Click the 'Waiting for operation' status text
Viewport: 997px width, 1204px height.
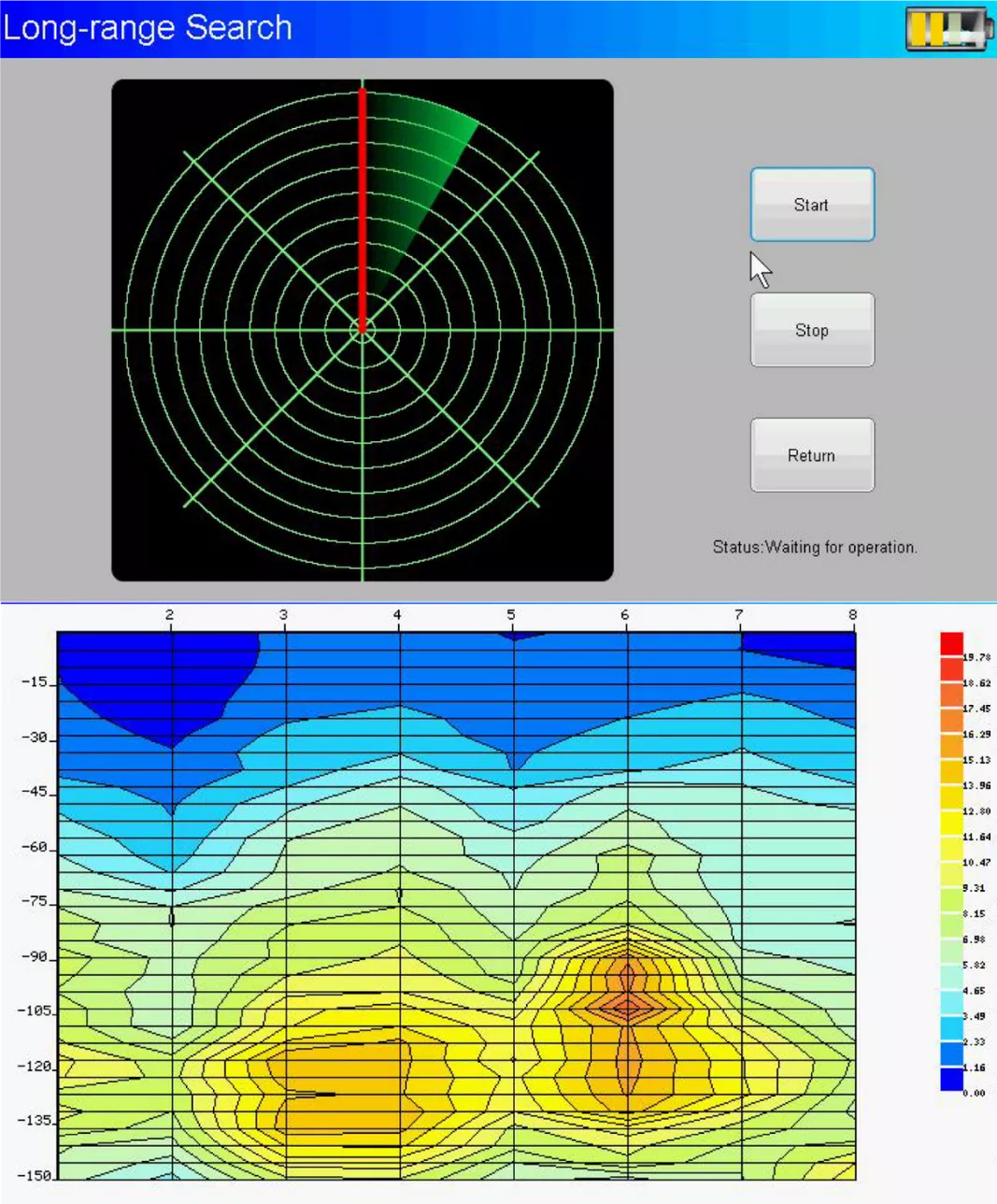tap(814, 547)
